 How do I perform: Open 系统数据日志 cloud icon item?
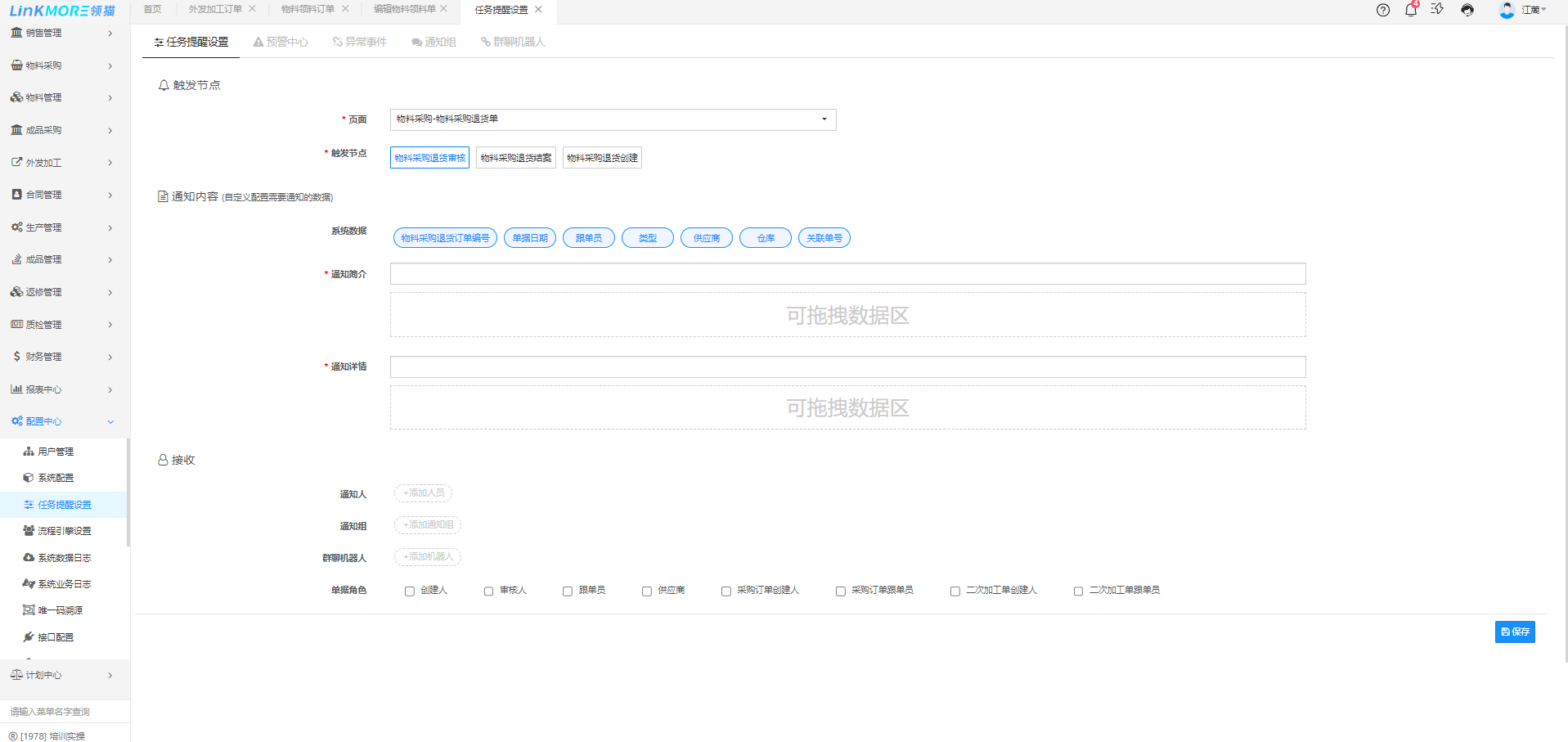[29, 558]
